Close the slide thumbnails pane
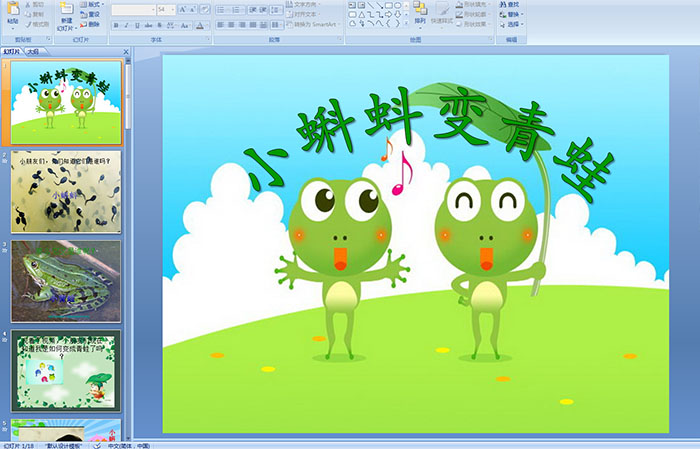This screenshot has width=700, height=449. (126, 52)
